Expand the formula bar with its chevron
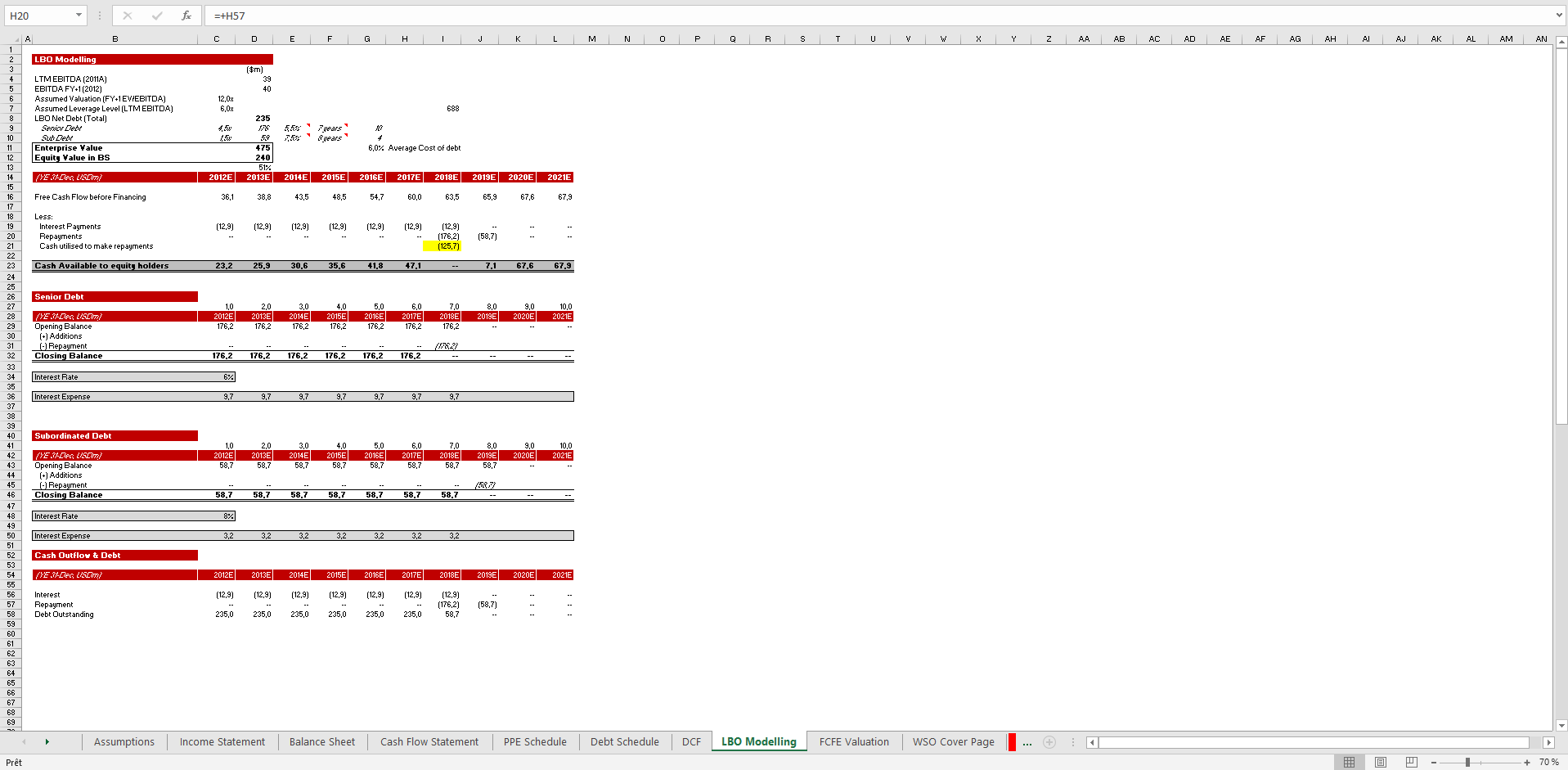The width and height of the screenshot is (1568, 770). (x=1558, y=15)
